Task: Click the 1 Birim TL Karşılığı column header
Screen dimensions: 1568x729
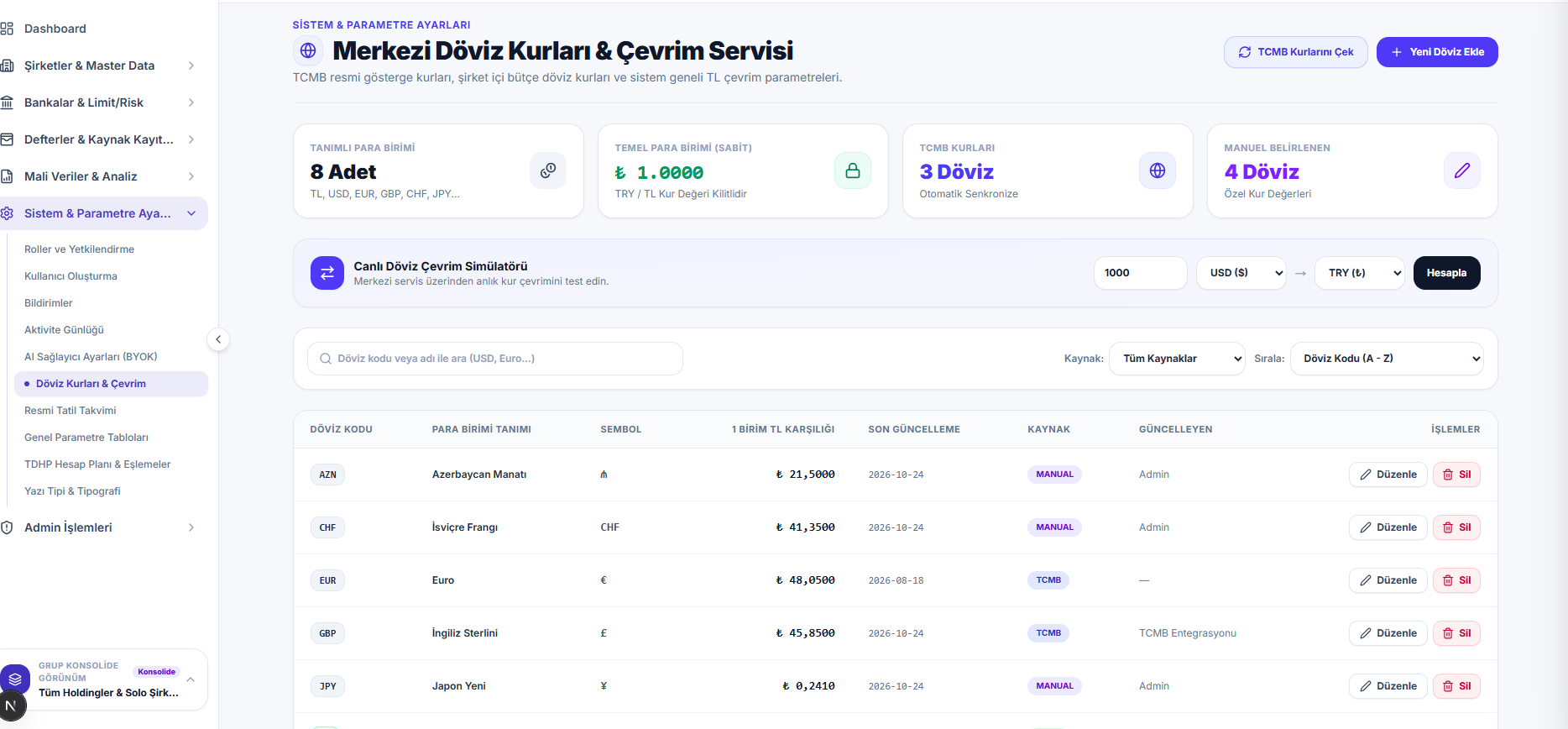Action: click(x=783, y=429)
